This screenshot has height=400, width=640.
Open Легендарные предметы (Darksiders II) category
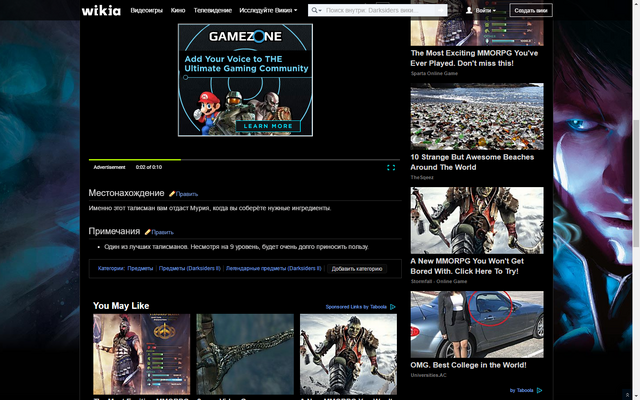tap(273, 269)
